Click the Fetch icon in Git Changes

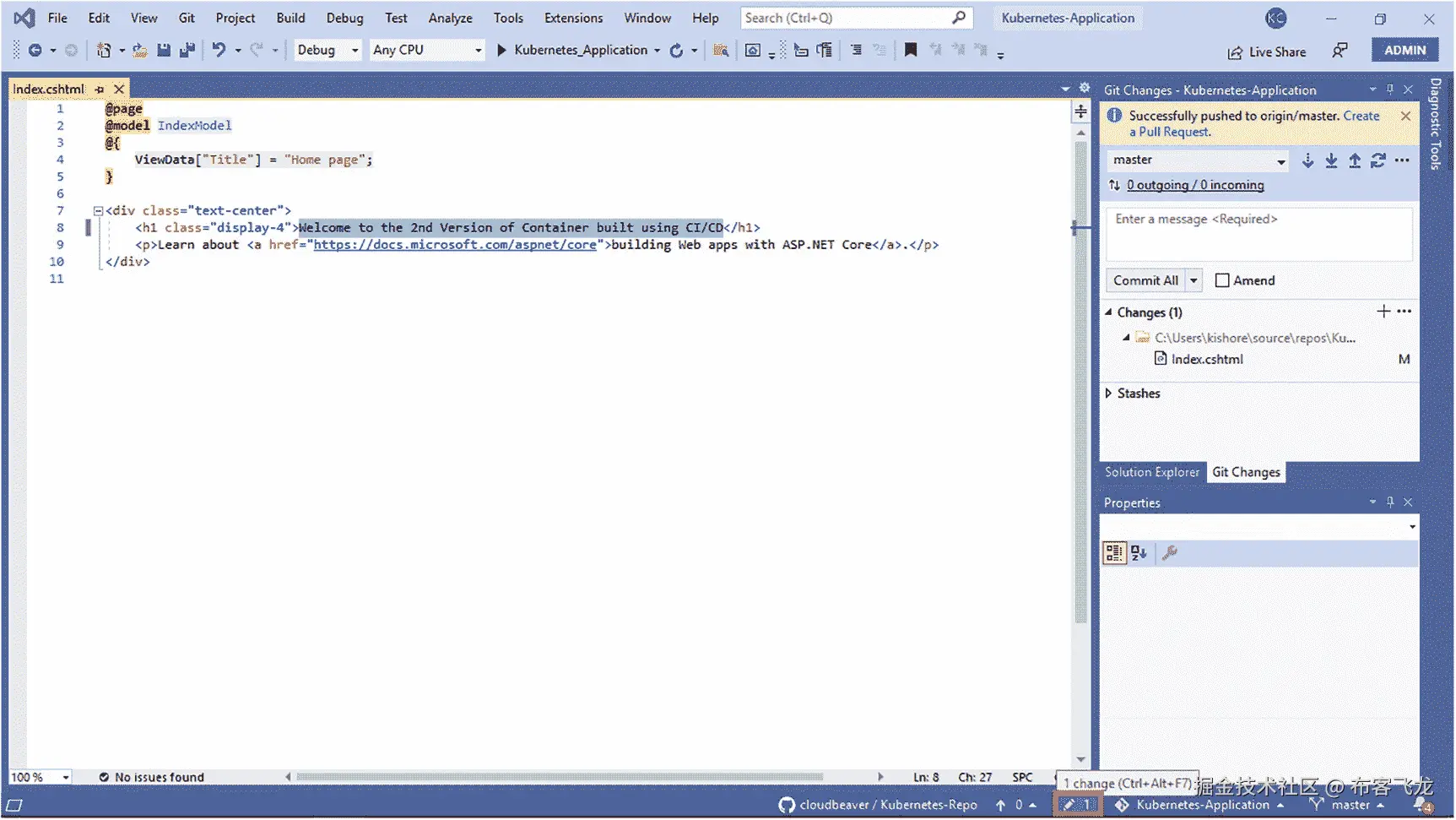[x=1307, y=160]
